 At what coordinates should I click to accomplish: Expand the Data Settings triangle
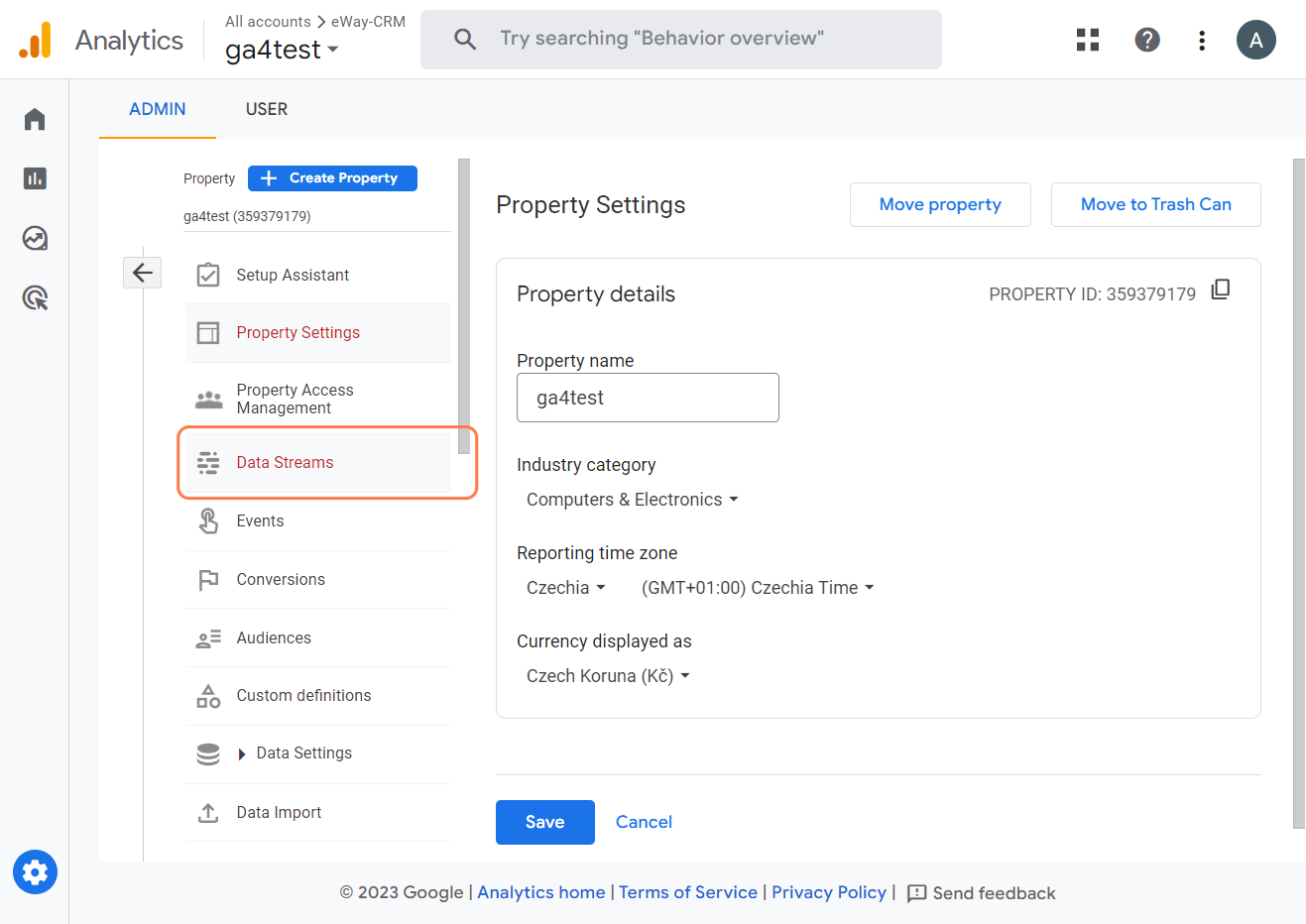(242, 754)
